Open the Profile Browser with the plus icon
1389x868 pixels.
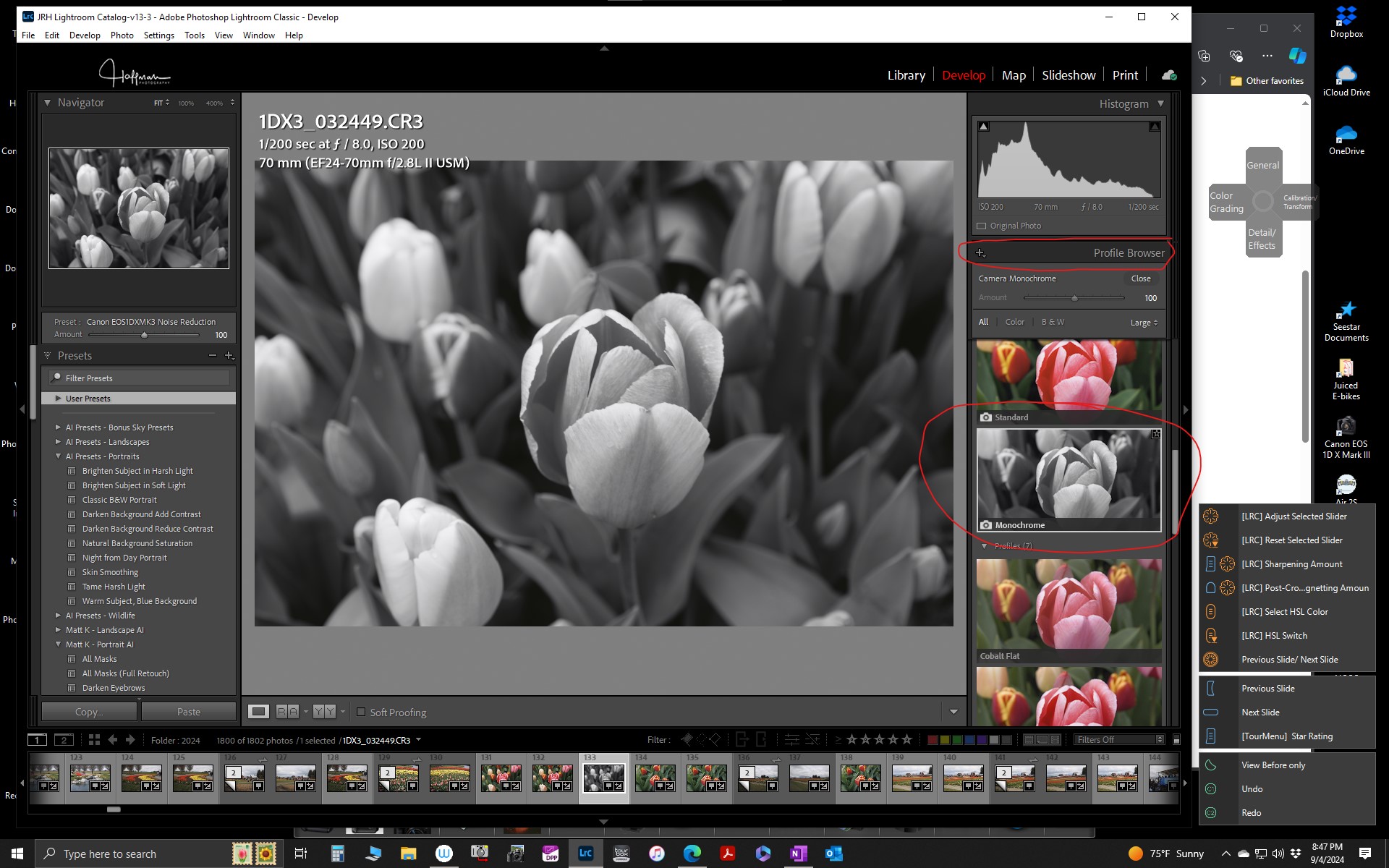[x=981, y=253]
